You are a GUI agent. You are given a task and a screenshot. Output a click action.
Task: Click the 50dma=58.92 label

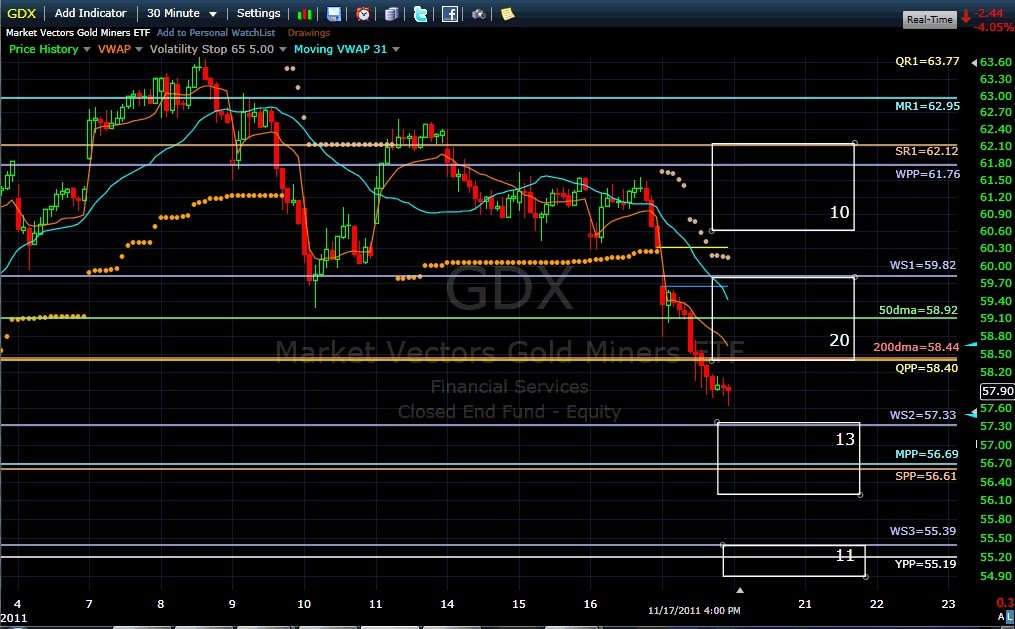(x=918, y=311)
